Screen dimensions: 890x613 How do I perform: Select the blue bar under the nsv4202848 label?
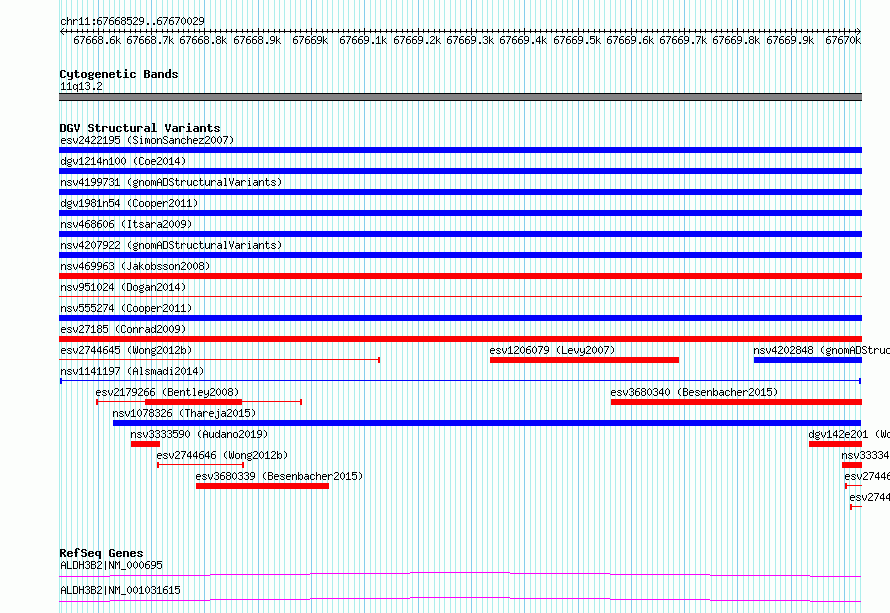click(x=808, y=360)
